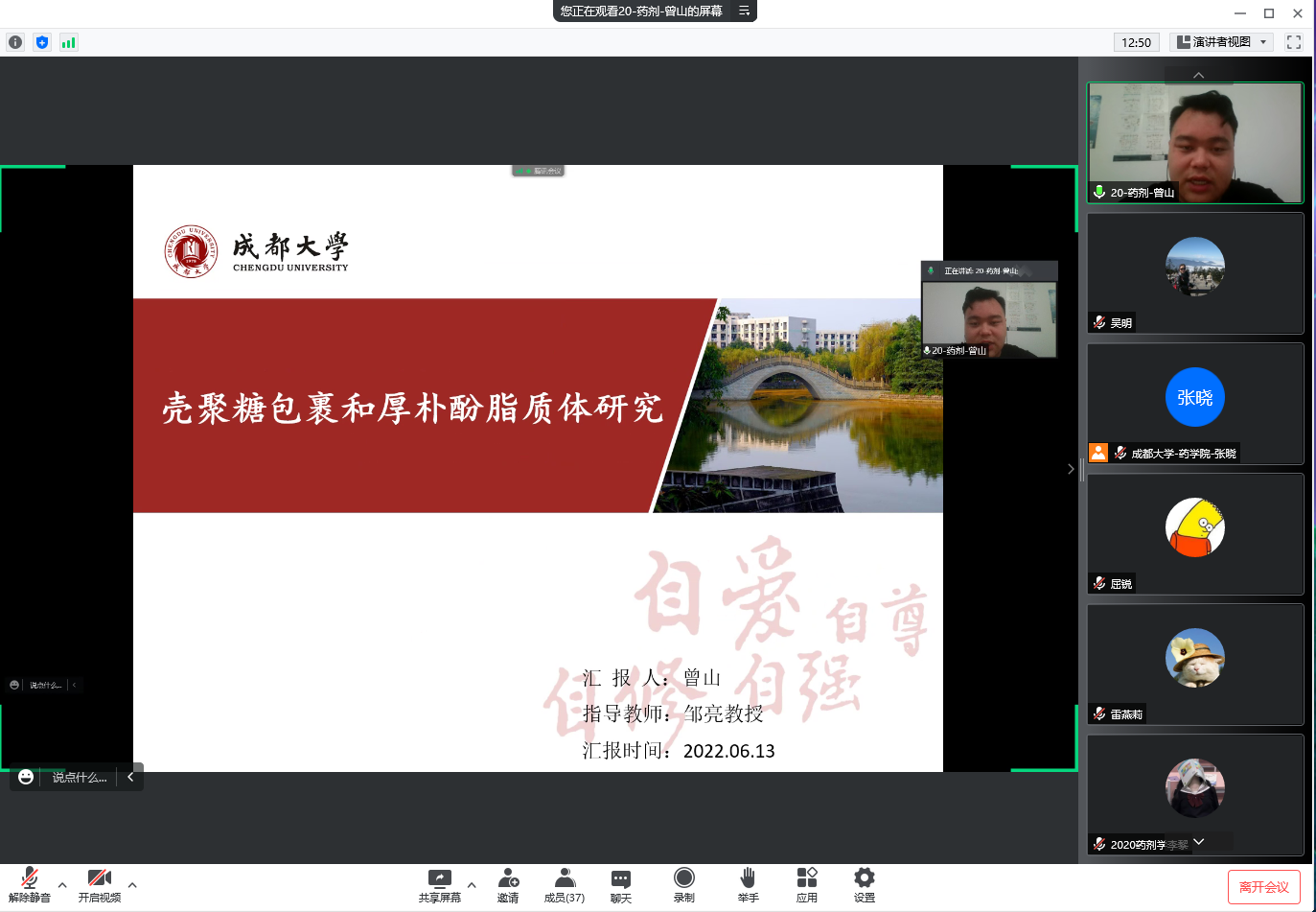Expand video options arrow beside 开启视频
The image size is (1316, 912).
(132, 885)
